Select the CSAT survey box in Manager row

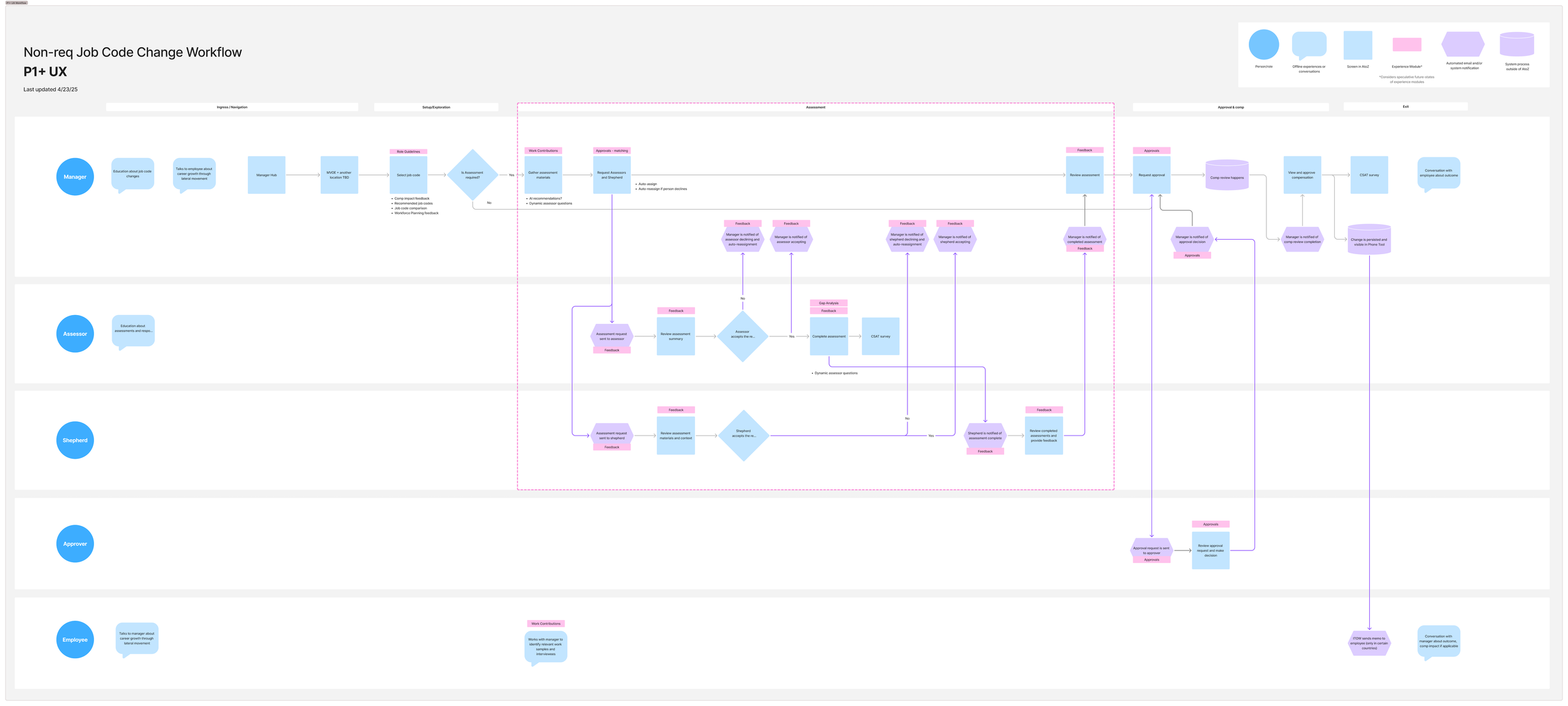click(1369, 175)
